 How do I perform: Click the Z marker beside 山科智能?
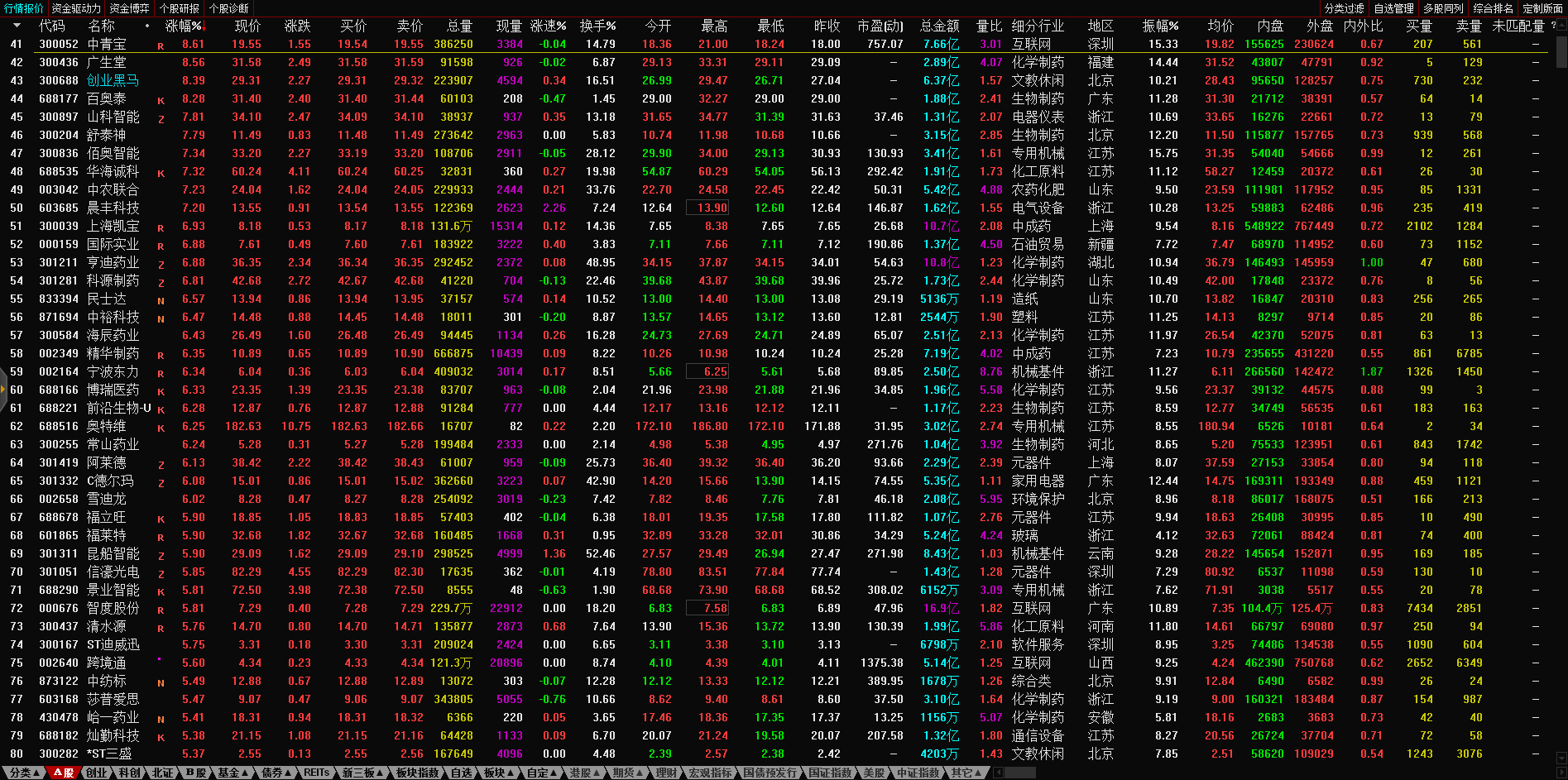click(161, 118)
